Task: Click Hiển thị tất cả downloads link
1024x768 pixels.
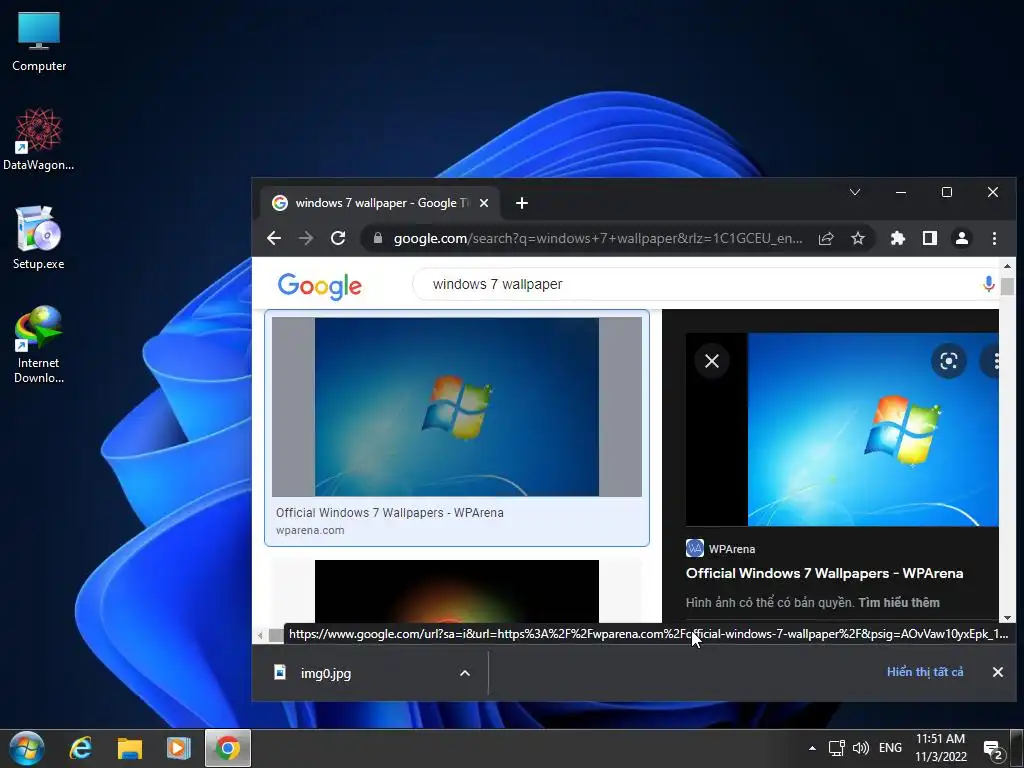Action: (925, 672)
